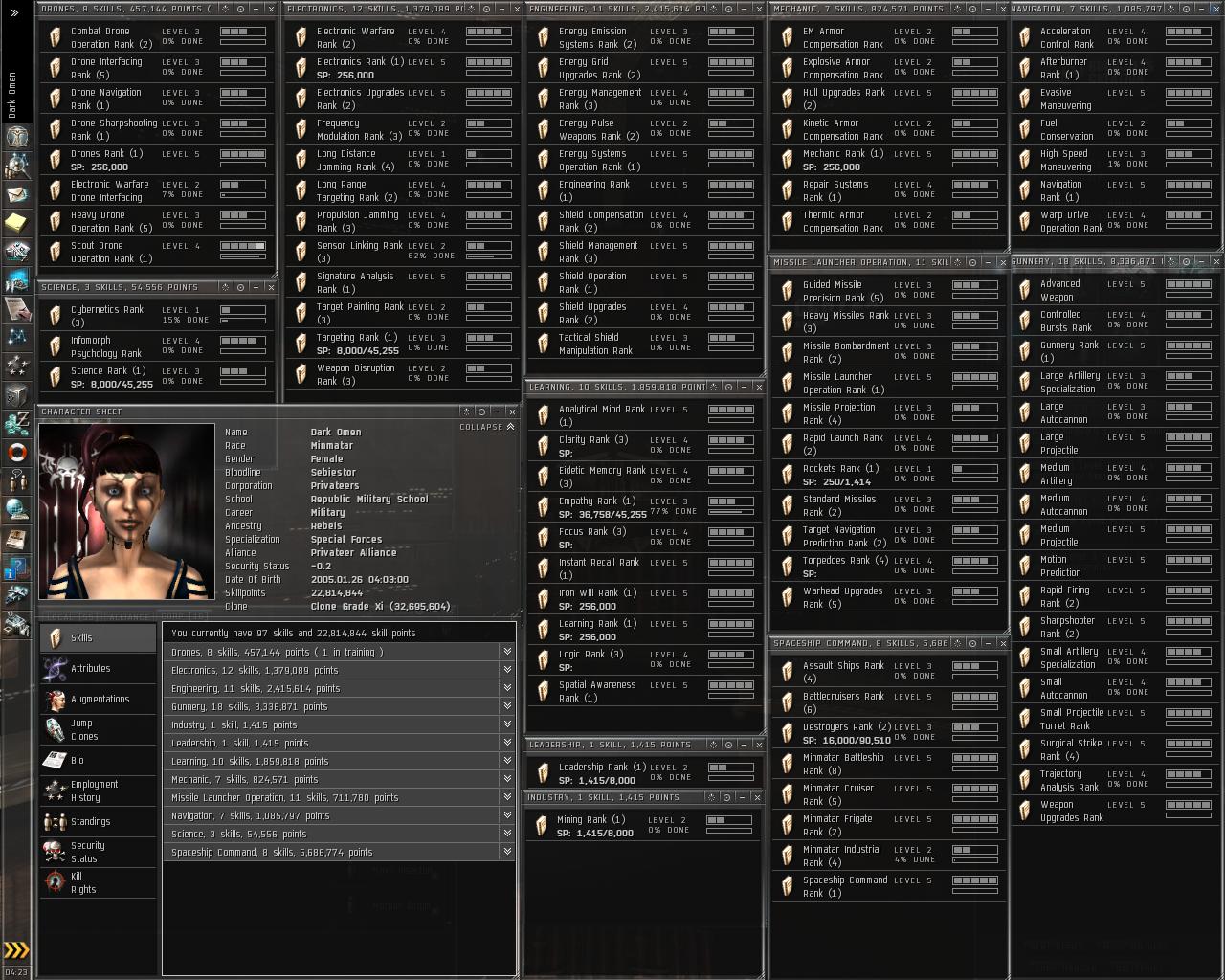Click Empathy Rank 77% training progress bar
The width and height of the screenshot is (1225, 980).
pyautogui.click(x=730, y=511)
